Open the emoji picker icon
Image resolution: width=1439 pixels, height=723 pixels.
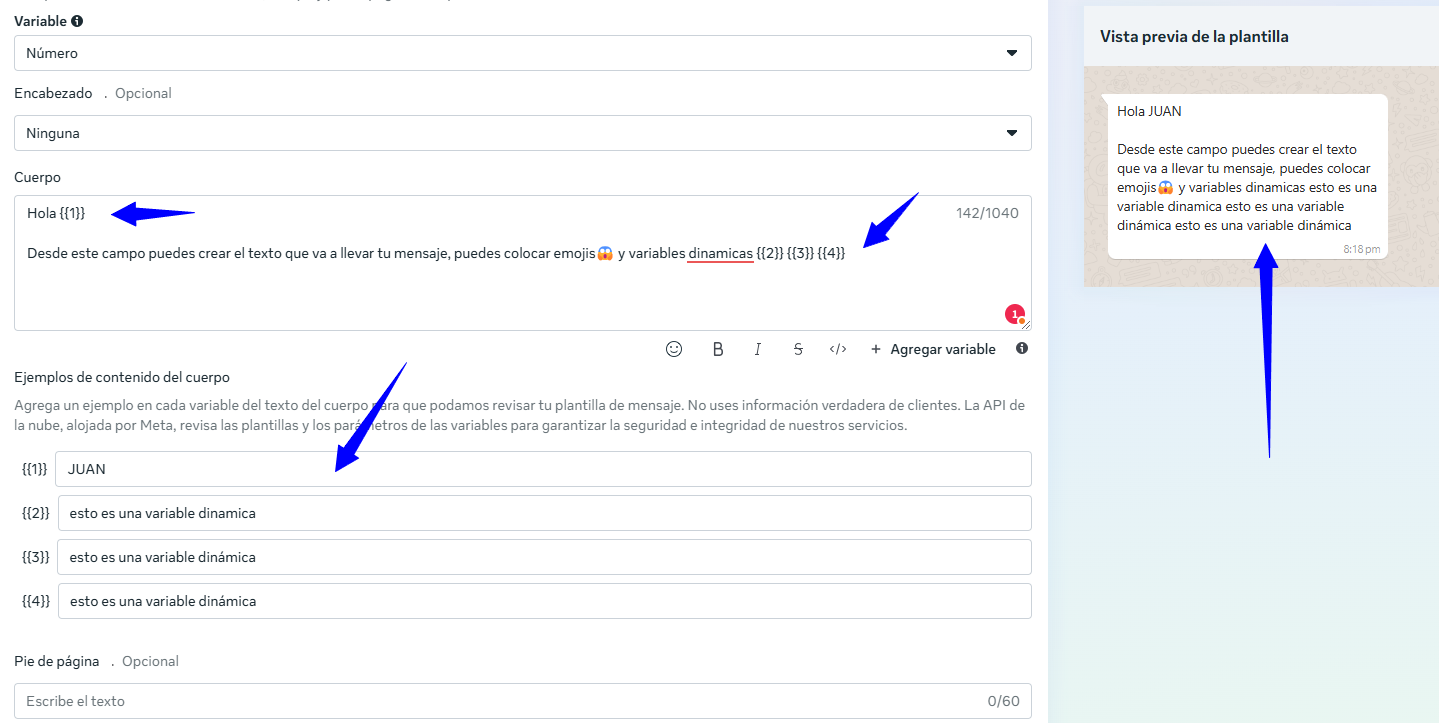pyautogui.click(x=674, y=349)
